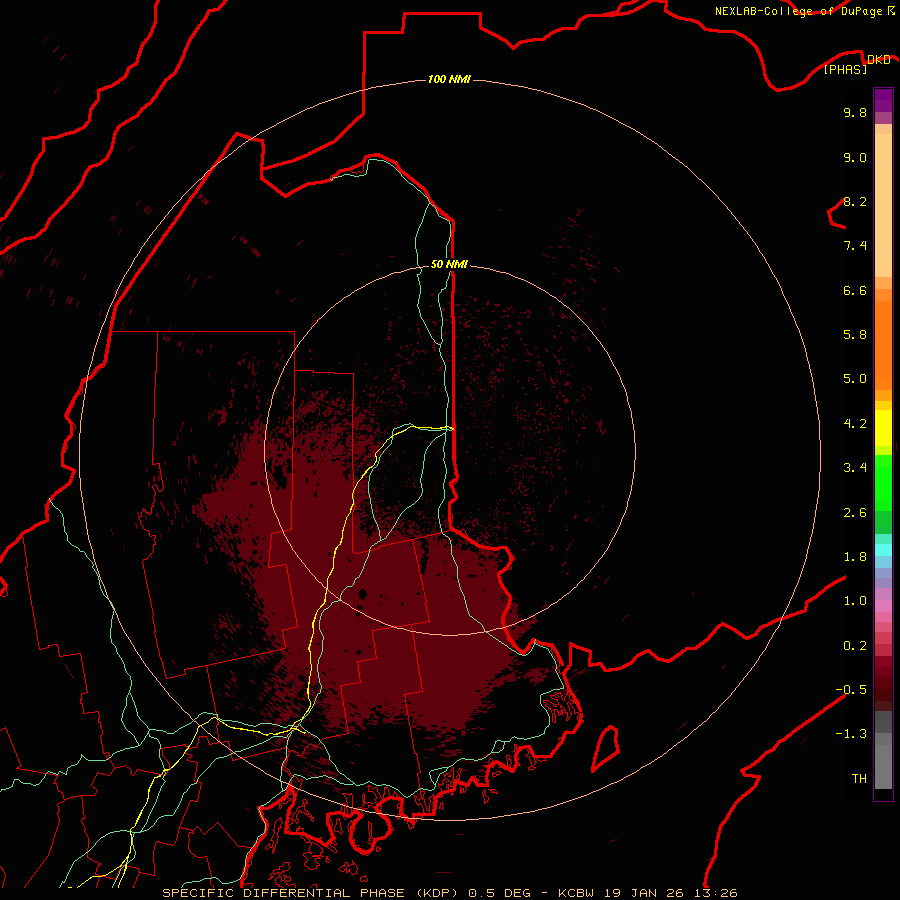The height and width of the screenshot is (900, 900).
Task: Click the 6.6 color scale value
Action: point(855,290)
